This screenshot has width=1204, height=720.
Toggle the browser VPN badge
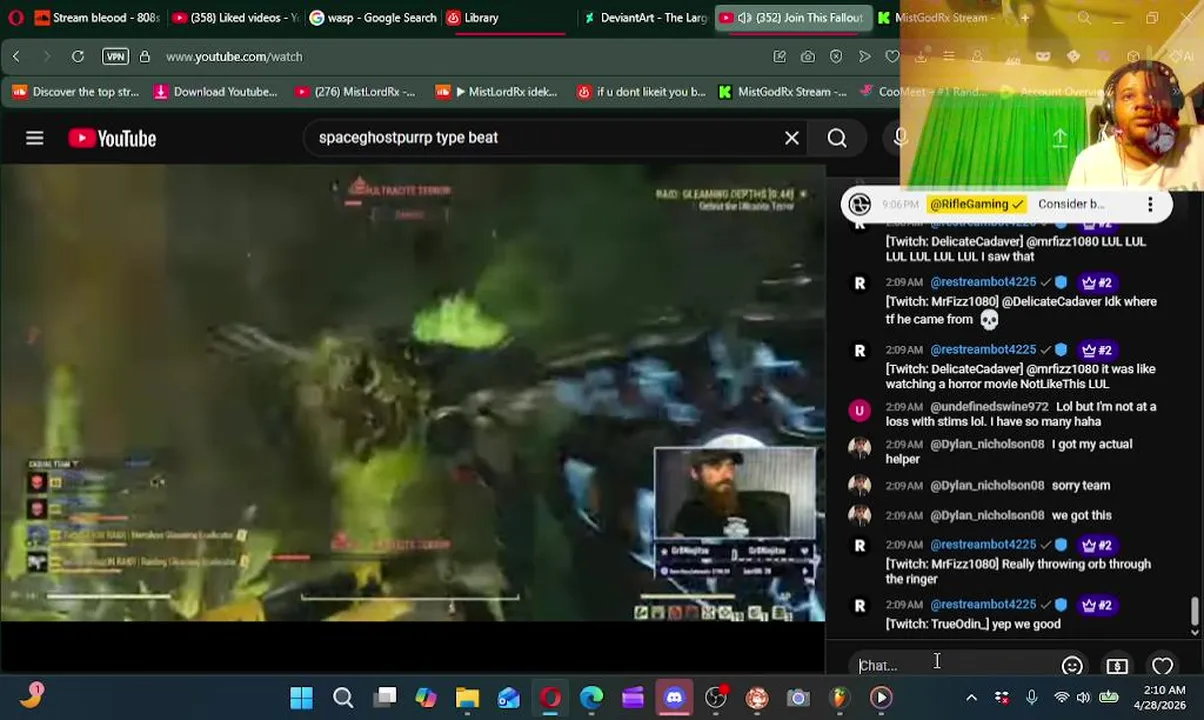tap(115, 57)
